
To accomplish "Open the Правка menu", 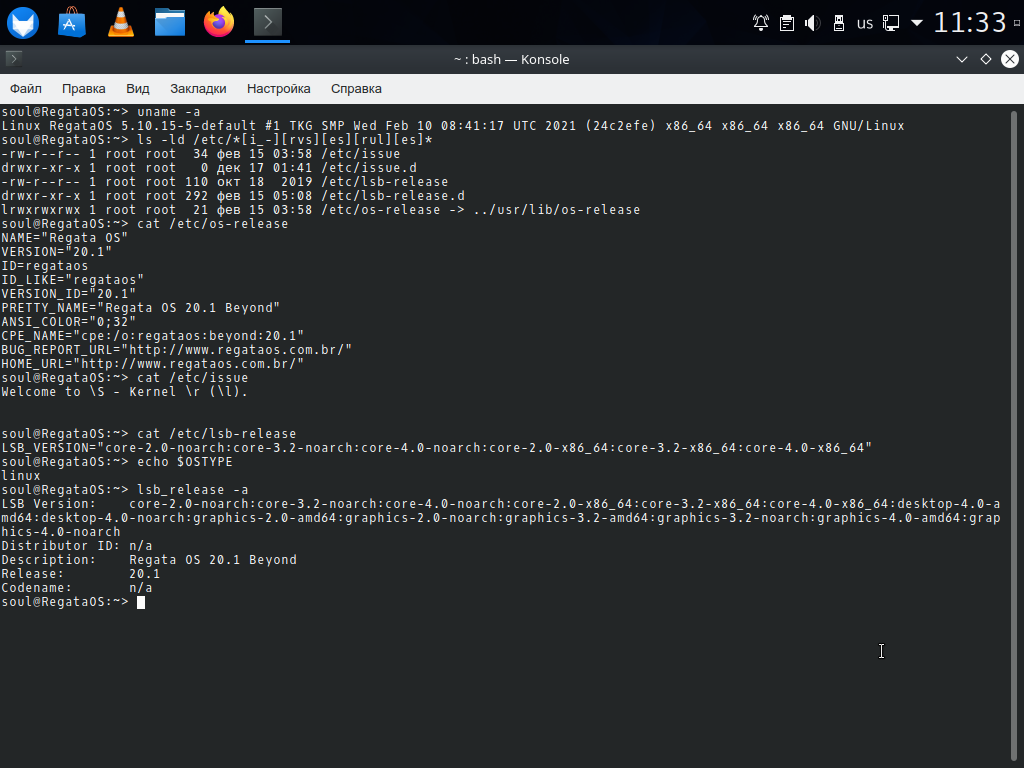I will 84,89.
